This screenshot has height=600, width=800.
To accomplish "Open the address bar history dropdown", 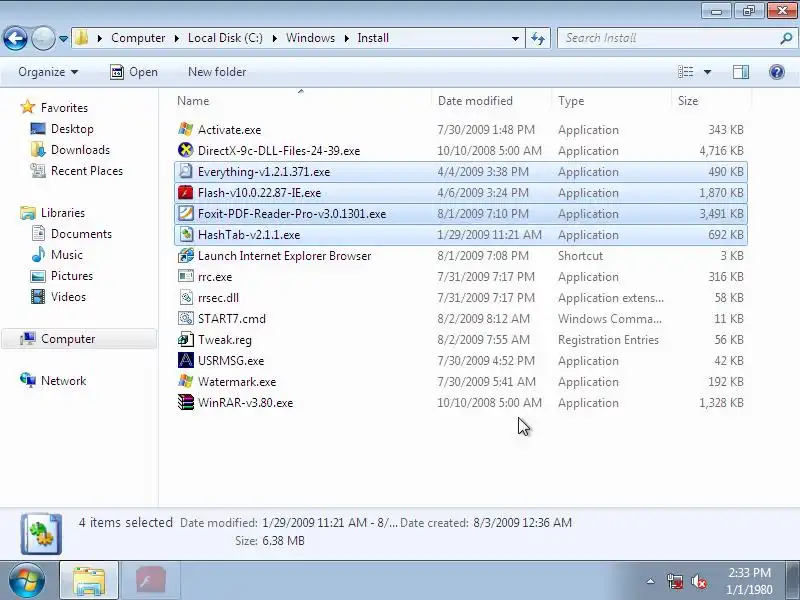I will point(515,38).
